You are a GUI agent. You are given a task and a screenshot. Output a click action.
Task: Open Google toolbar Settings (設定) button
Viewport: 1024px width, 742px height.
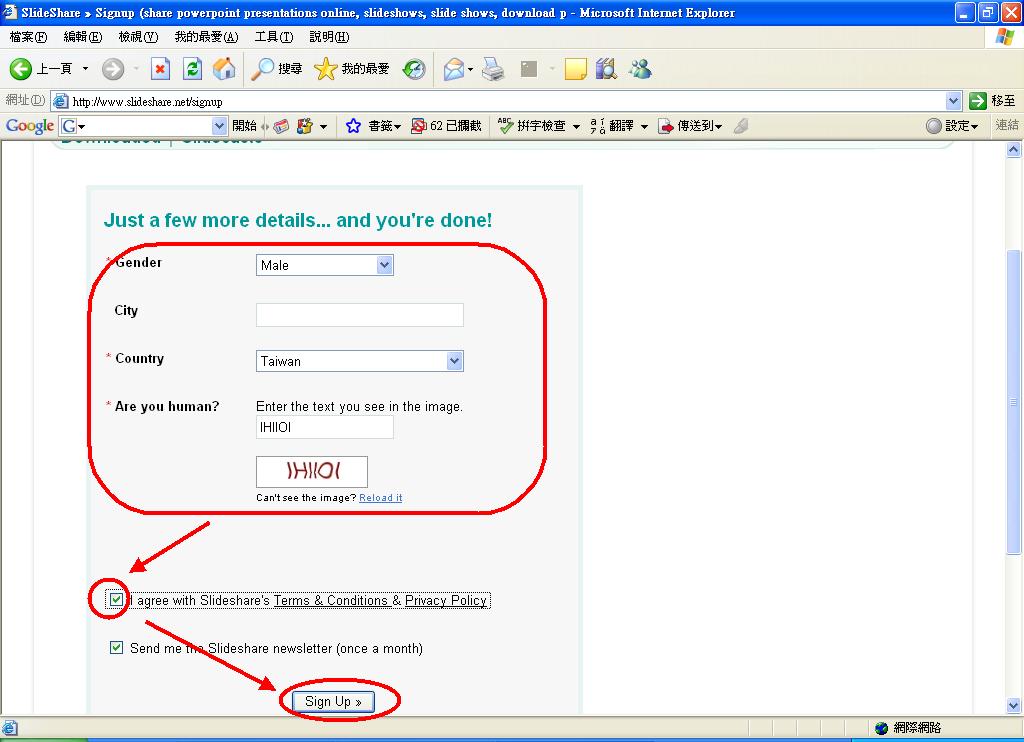pos(952,125)
